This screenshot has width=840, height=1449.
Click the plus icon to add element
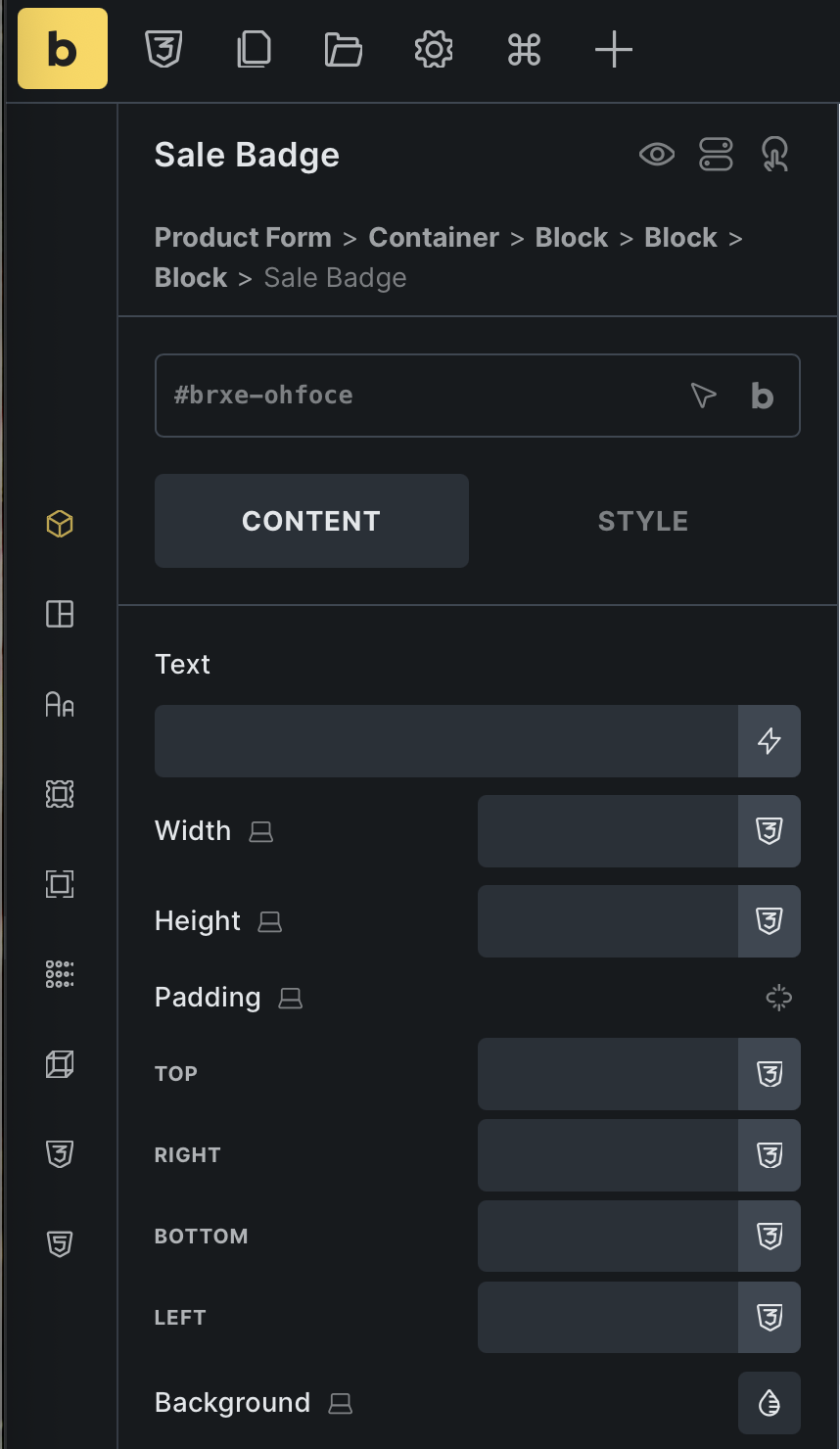614,49
